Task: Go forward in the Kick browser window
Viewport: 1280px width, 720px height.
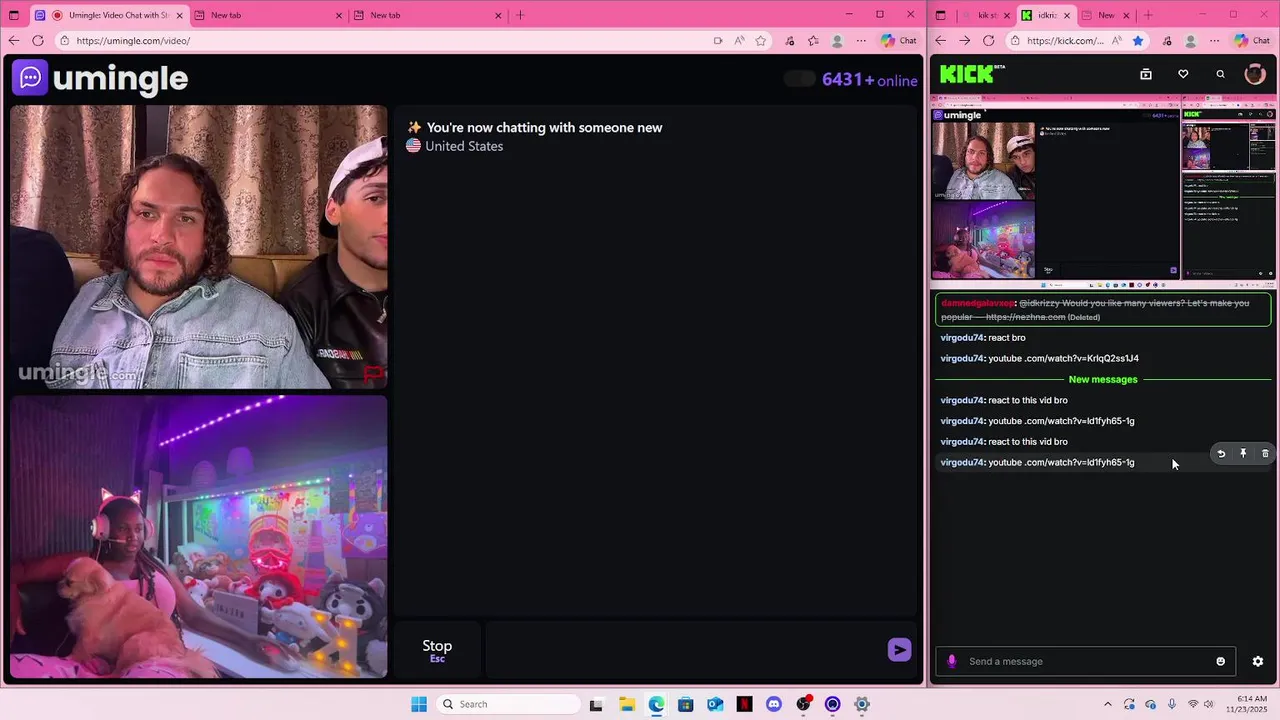Action: [964, 41]
